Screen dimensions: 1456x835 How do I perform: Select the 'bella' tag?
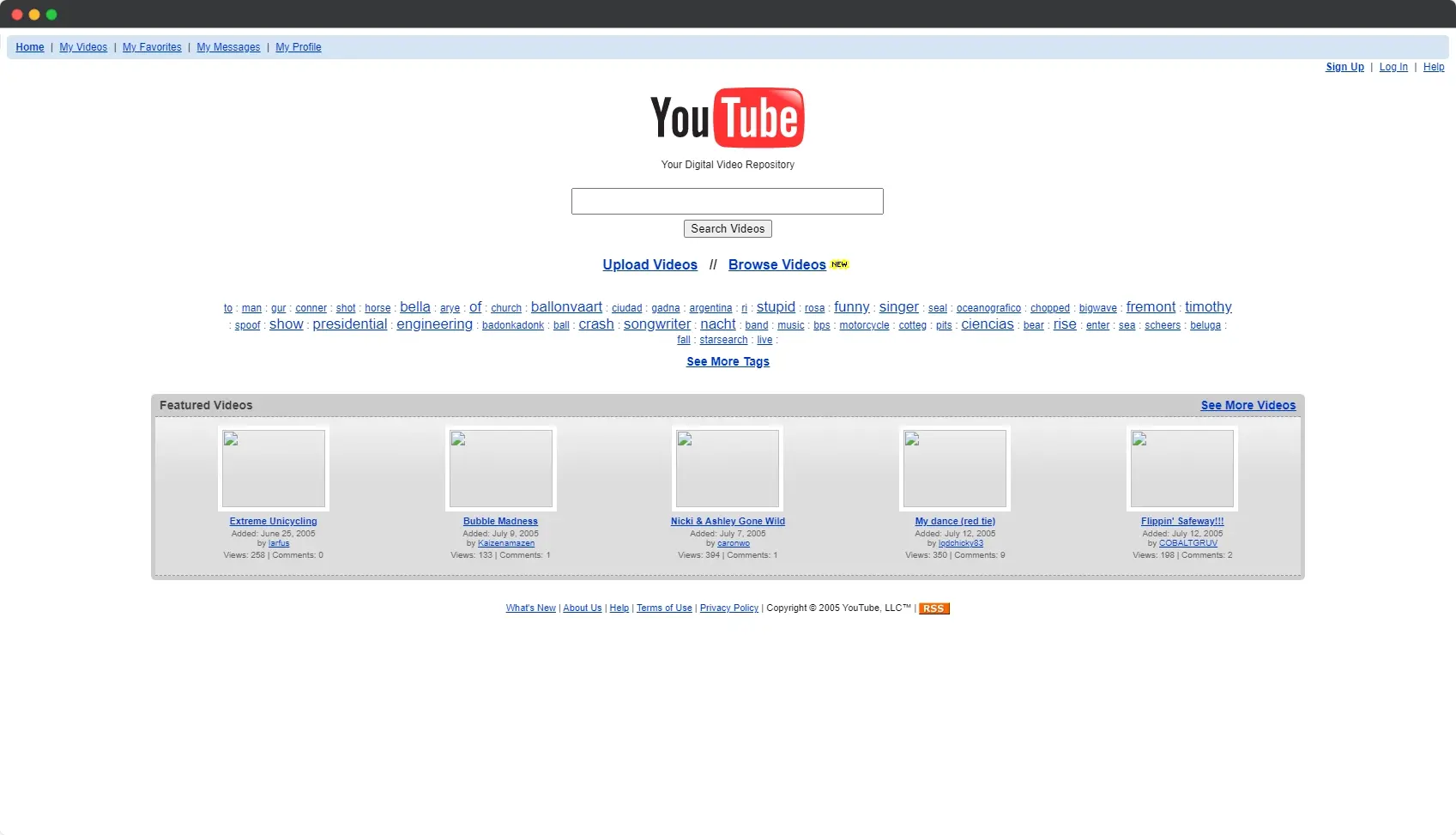pyautogui.click(x=415, y=307)
